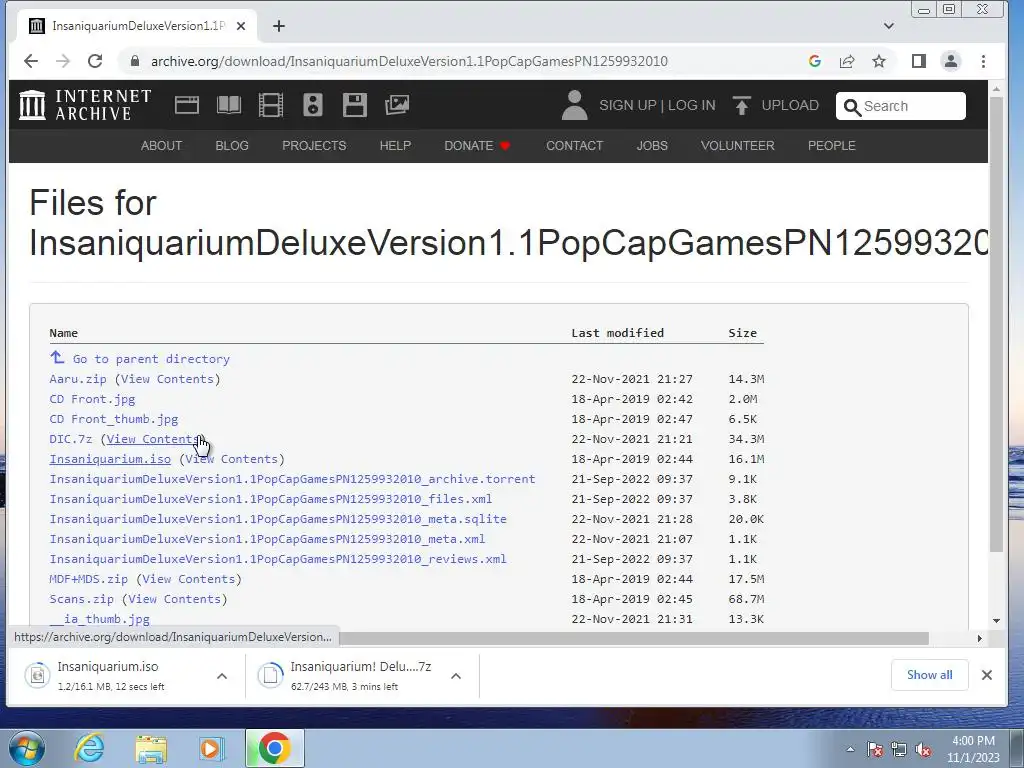Open the Audio speaker icon
Screen dimensions: 1024x768
tap(313, 105)
